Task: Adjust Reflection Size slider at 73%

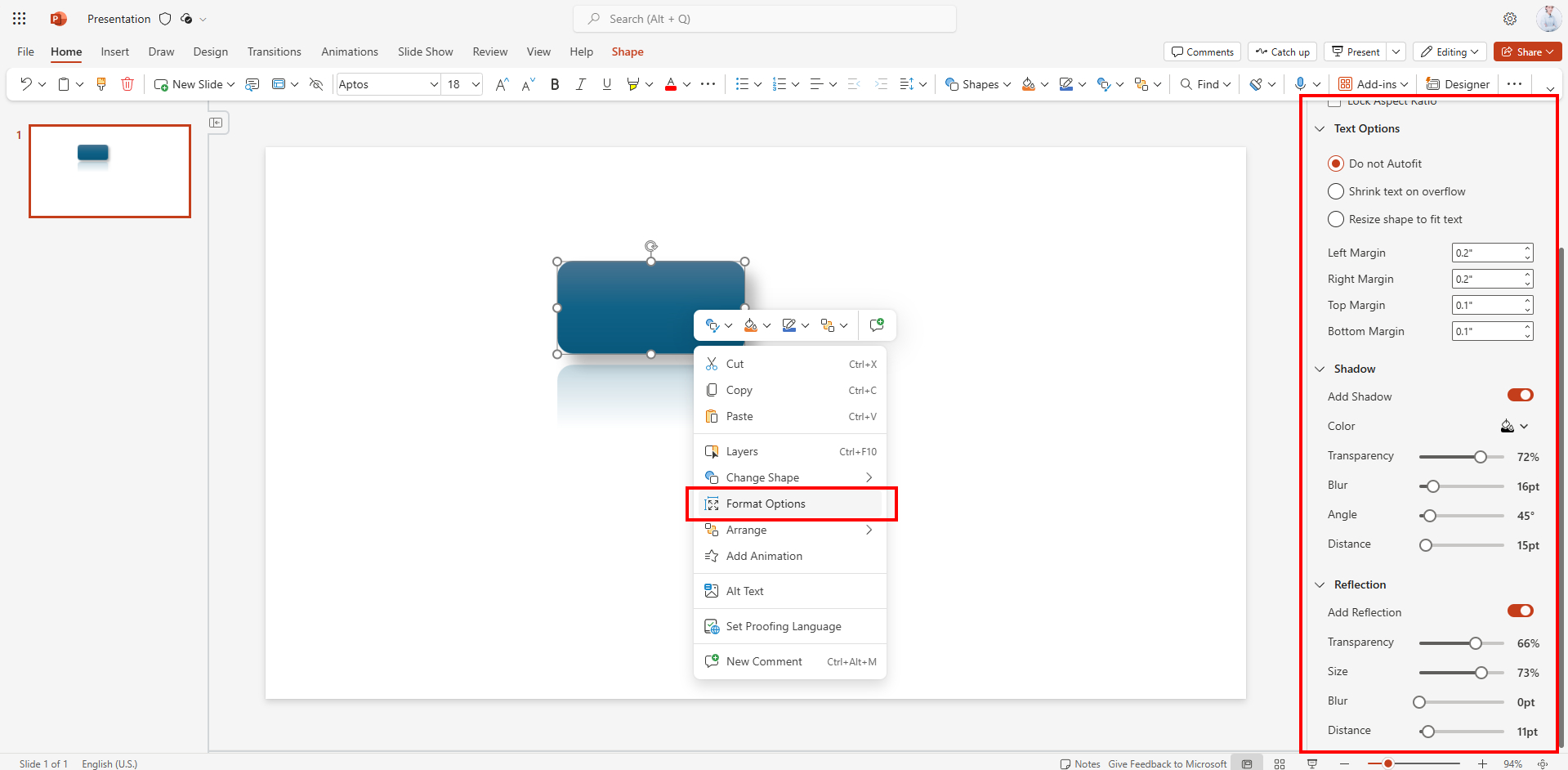Action: click(x=1481, y=673)
